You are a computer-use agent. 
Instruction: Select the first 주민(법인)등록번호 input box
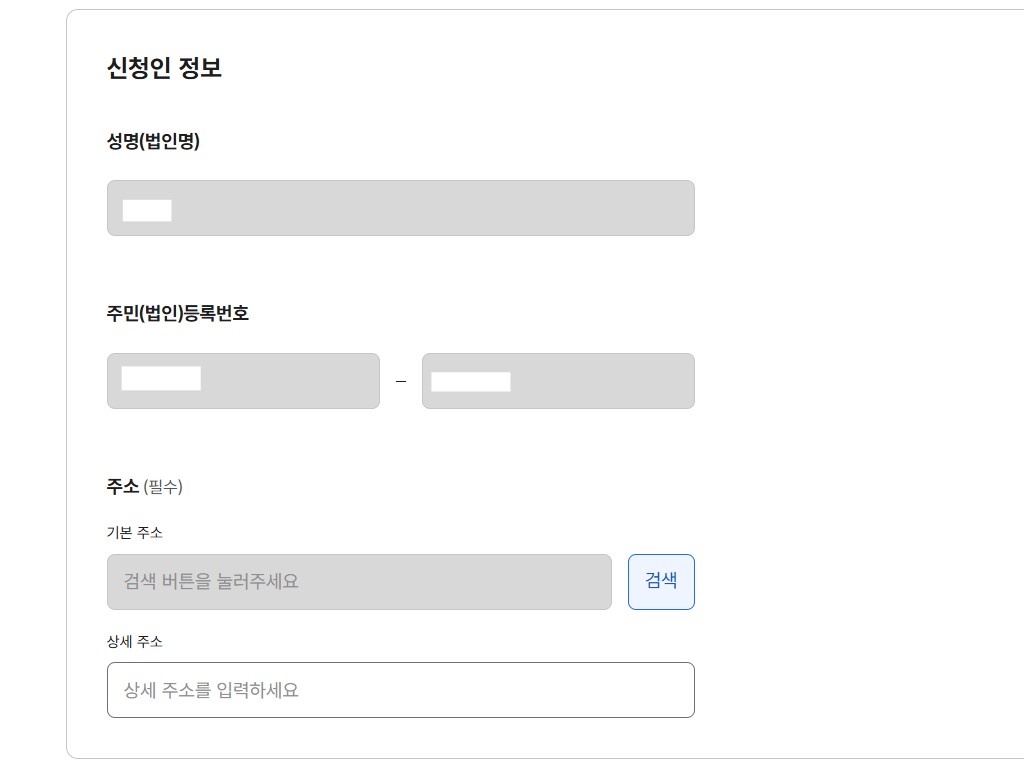coord(242,381)
